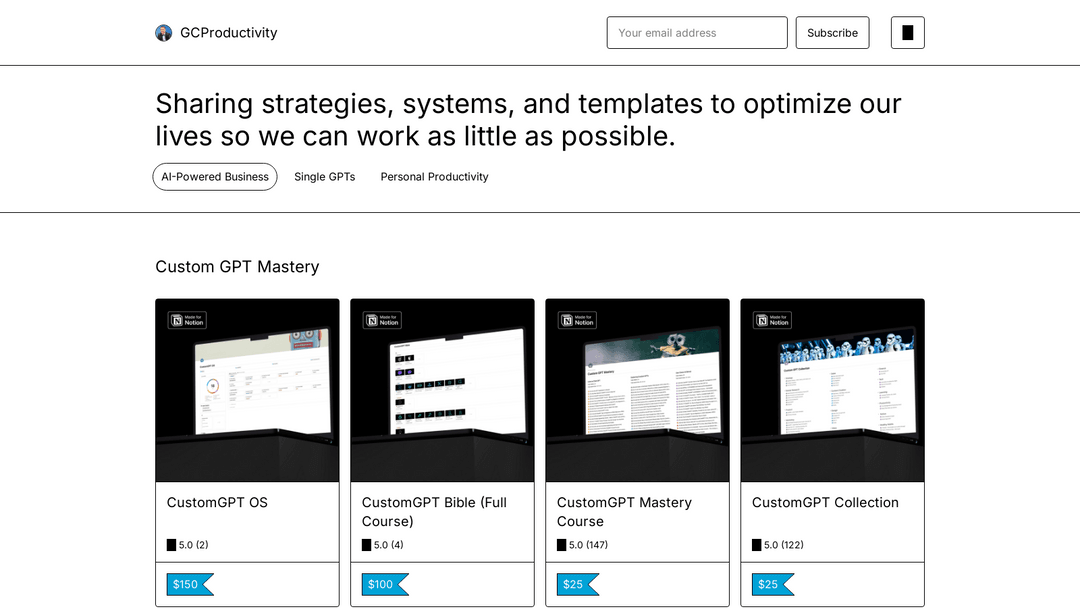Screen dimensions: 1080x608
Task: Focus the email address input field
Action: (x=696, y=33)
